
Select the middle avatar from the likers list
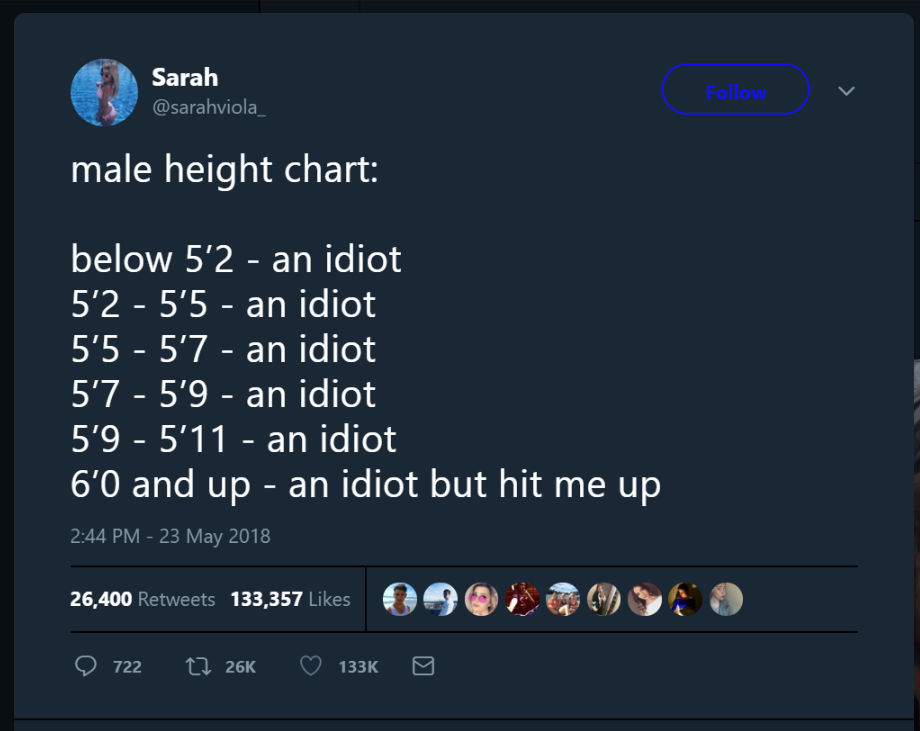[x=563, y=599]
